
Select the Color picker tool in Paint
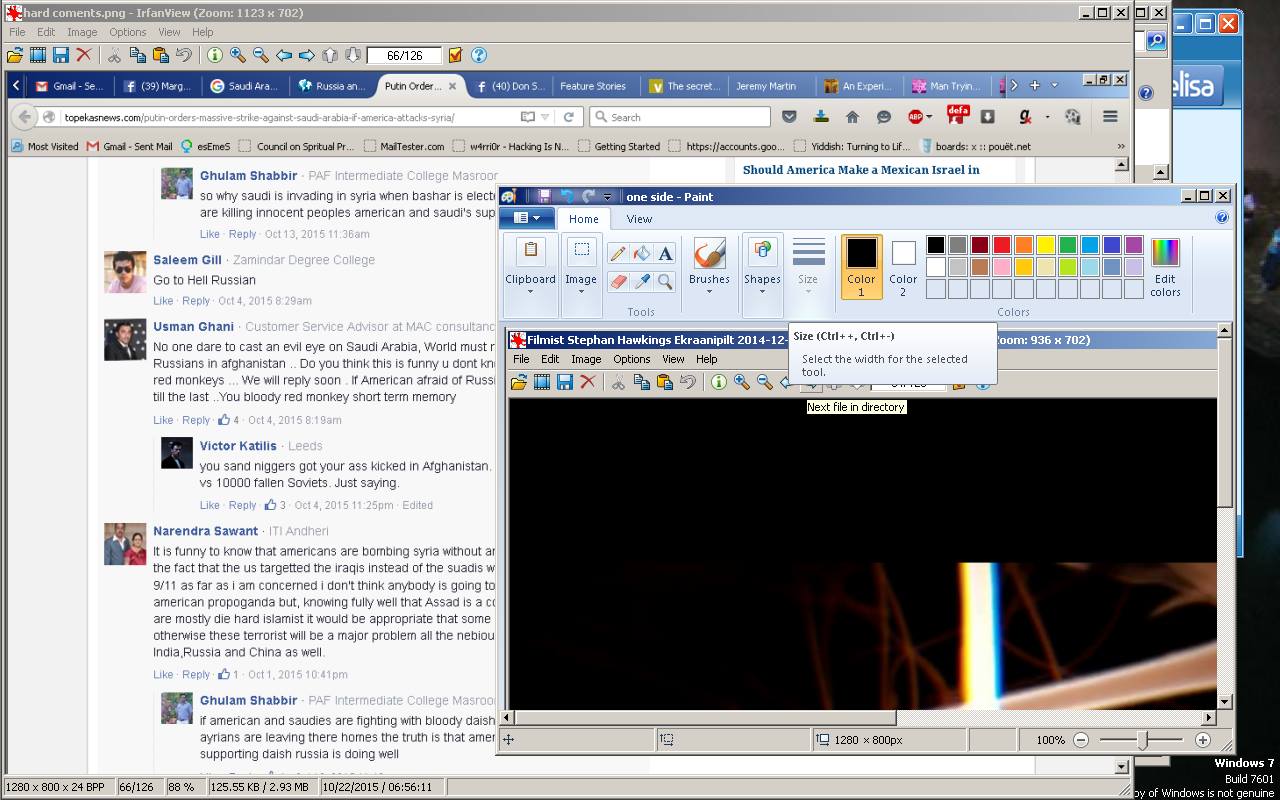(642, 282)
